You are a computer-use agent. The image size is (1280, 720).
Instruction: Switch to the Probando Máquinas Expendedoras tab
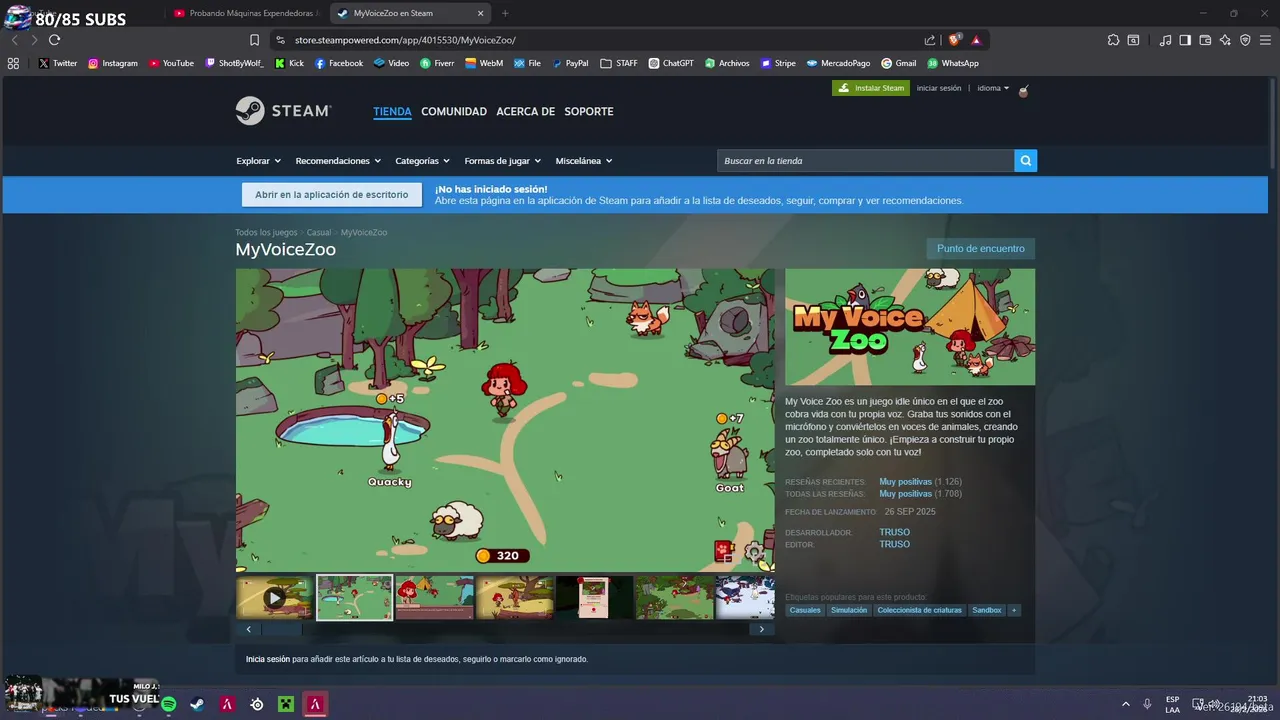pos(246,13)
